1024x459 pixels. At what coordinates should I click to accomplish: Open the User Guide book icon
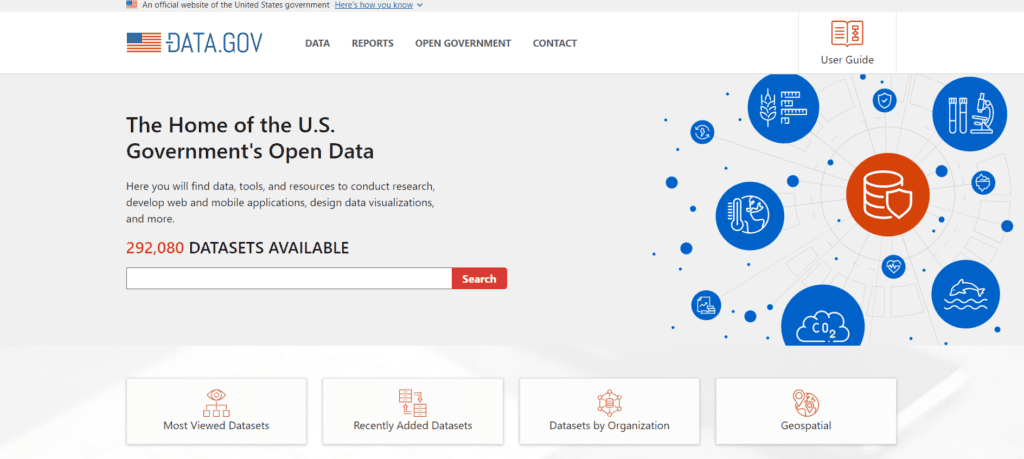point(847,33)
